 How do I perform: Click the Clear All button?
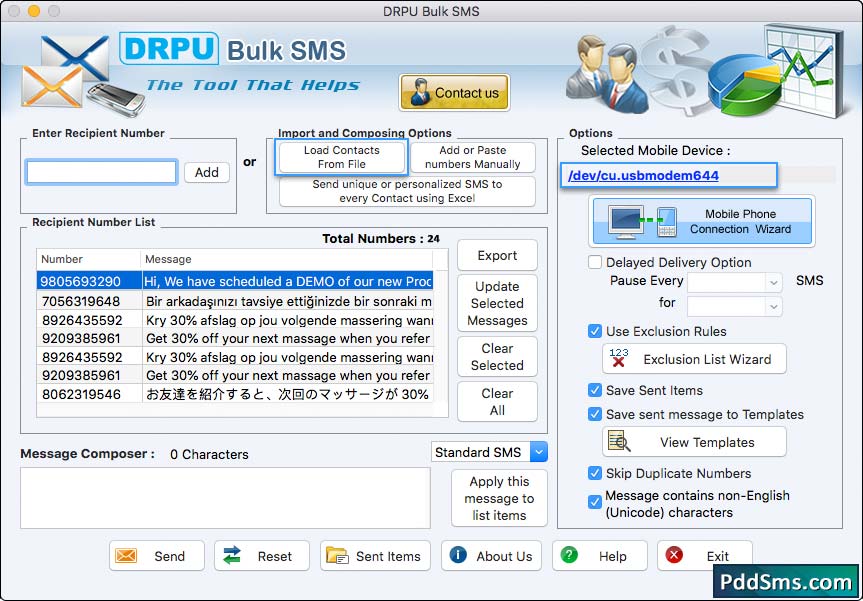(x=497, y=402)
